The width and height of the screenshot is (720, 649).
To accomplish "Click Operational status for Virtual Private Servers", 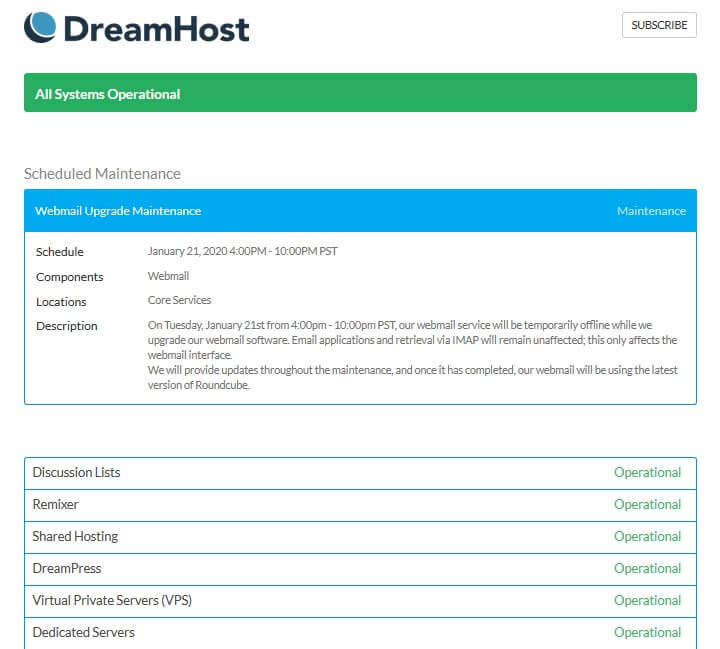I will 647,600.
